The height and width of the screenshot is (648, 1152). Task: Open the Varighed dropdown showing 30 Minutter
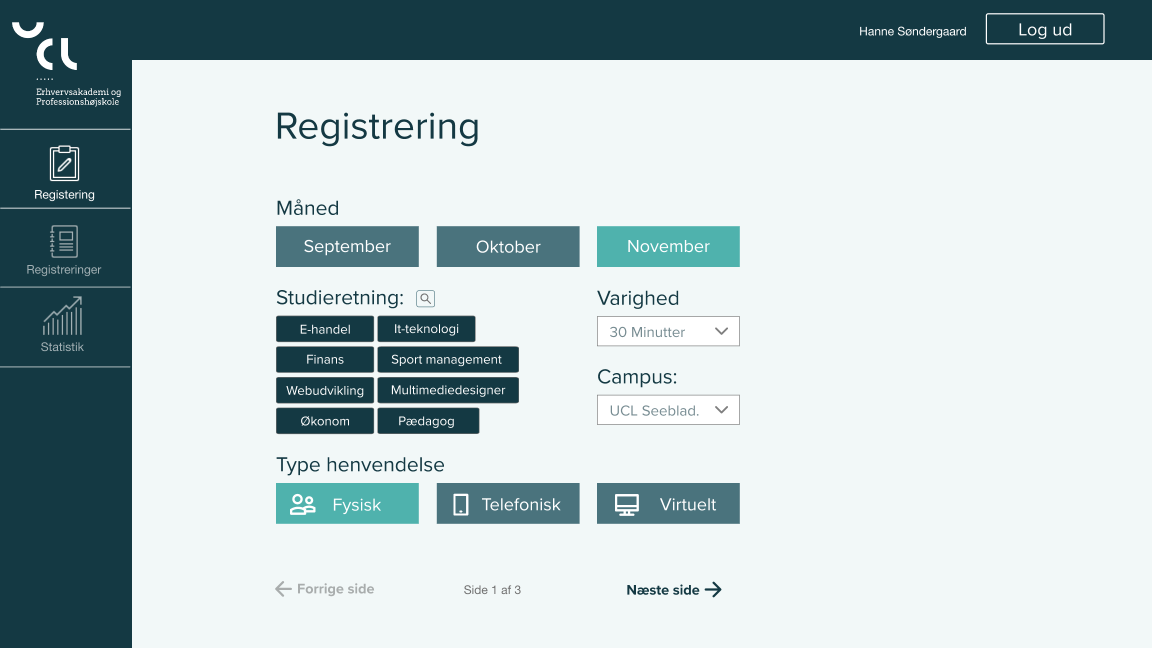pos(668,331)
